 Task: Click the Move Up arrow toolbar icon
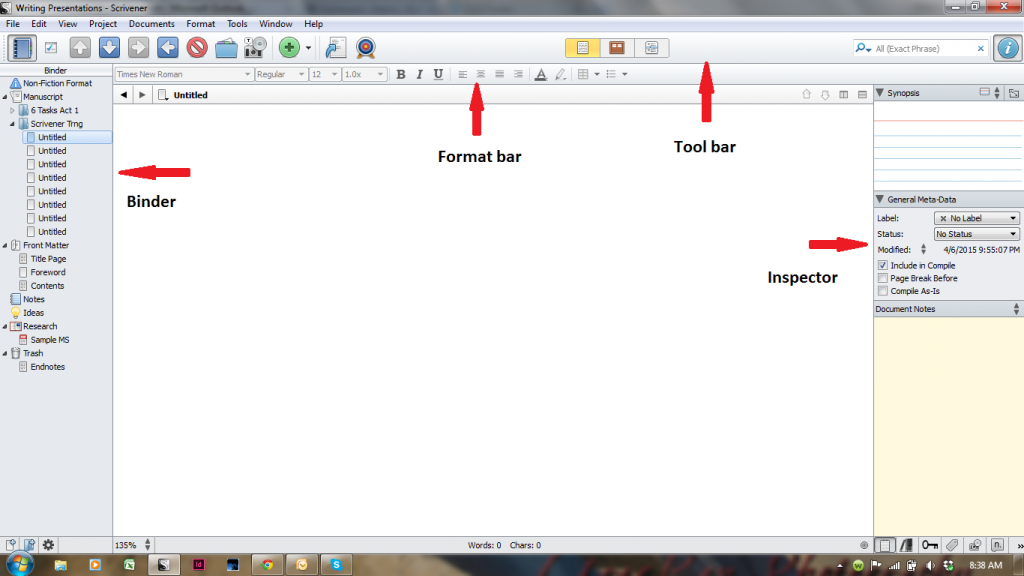tap(80, 48)
